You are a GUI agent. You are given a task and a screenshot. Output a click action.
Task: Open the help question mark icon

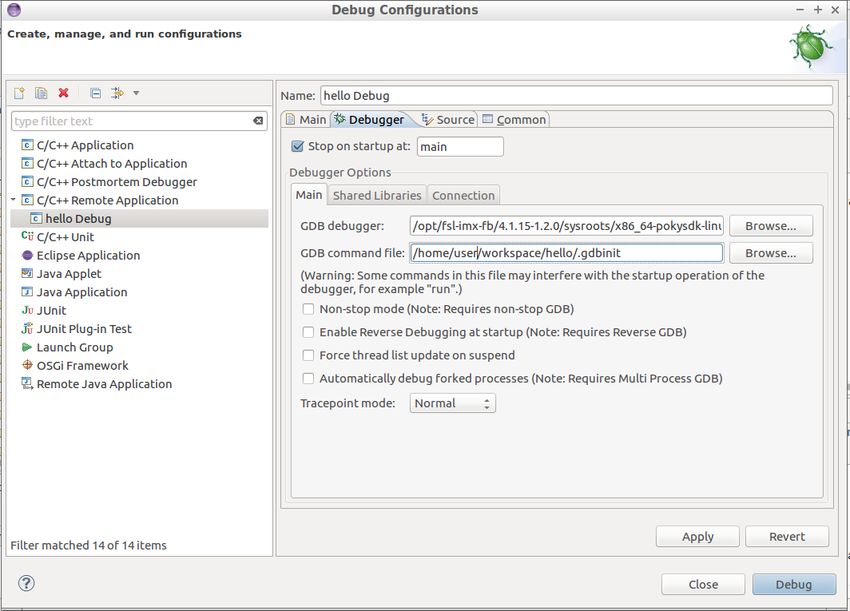pos(27,583)
